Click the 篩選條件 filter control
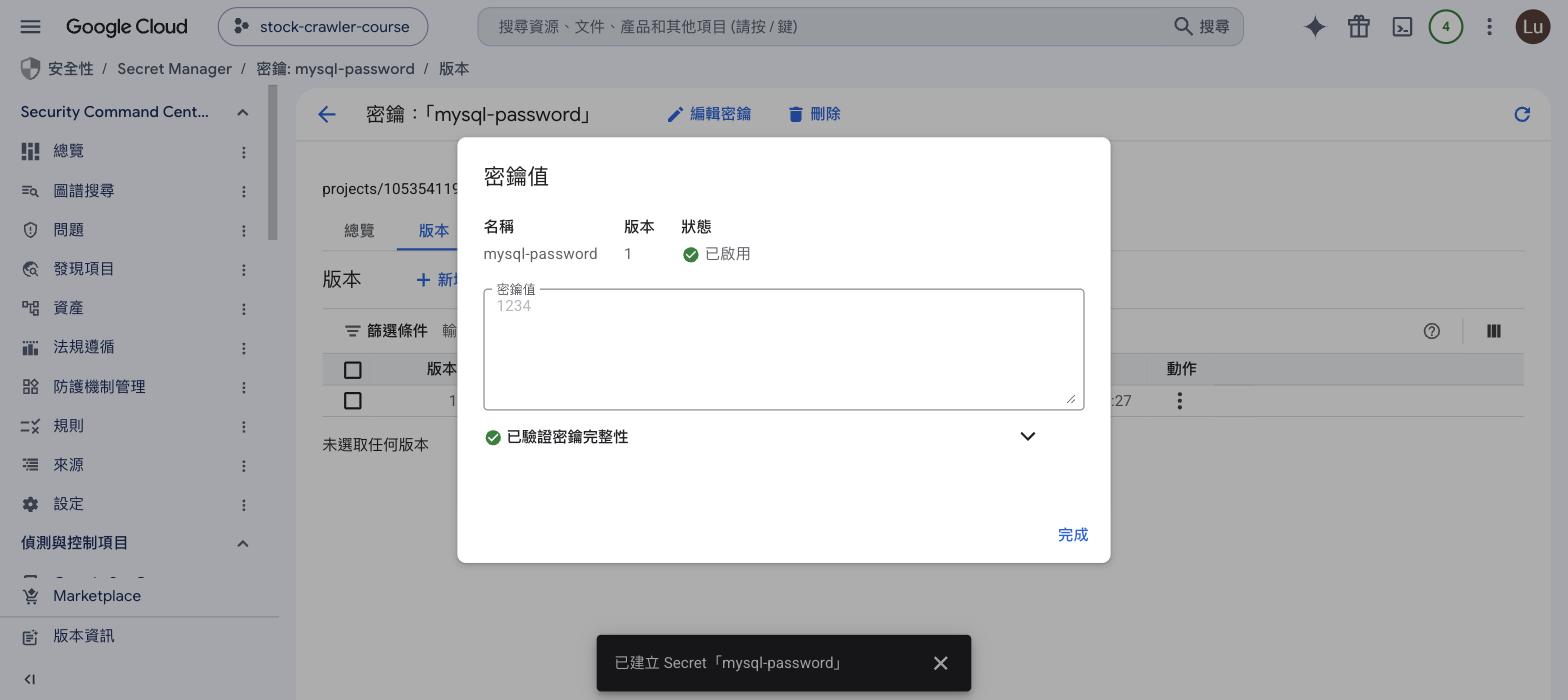Screen dimensions: 1568x700 [386, 331]
